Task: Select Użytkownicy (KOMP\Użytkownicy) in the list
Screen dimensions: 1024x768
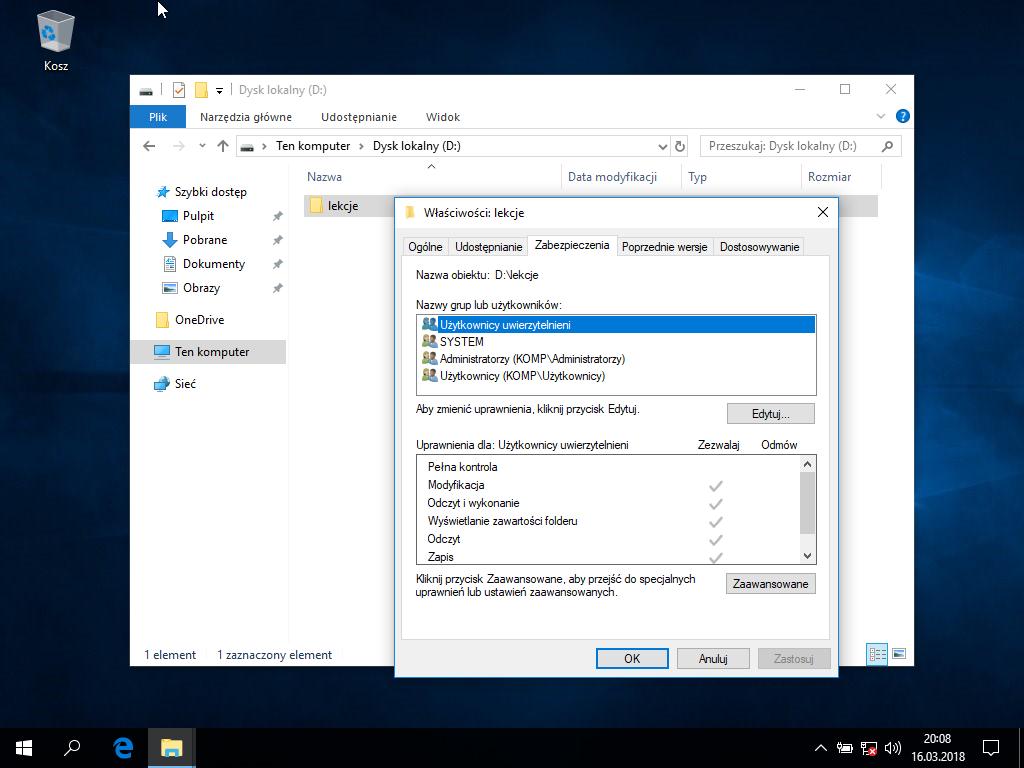Action: coord(616,376)
